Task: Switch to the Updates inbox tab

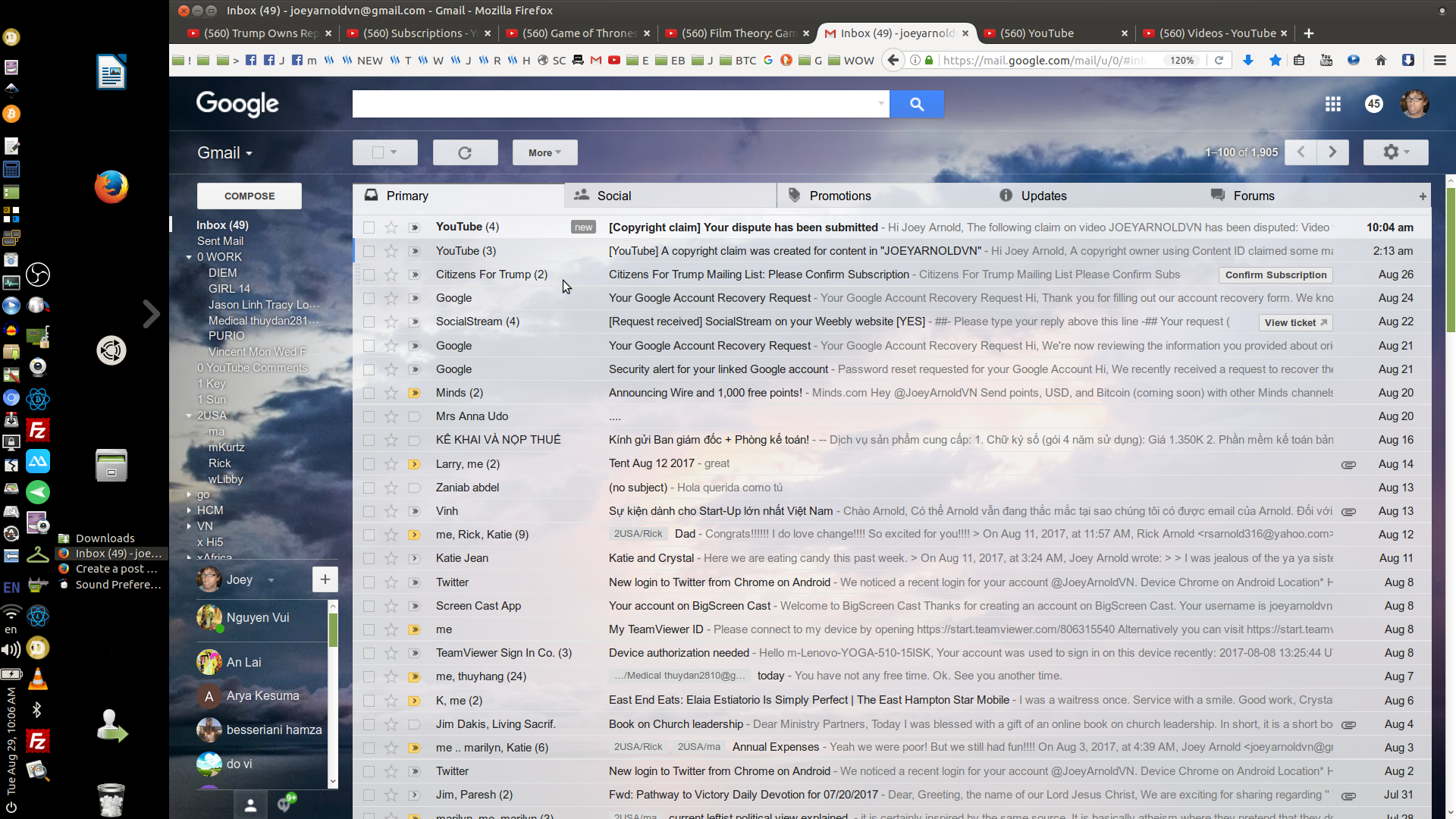Action: coord(1094,196)
